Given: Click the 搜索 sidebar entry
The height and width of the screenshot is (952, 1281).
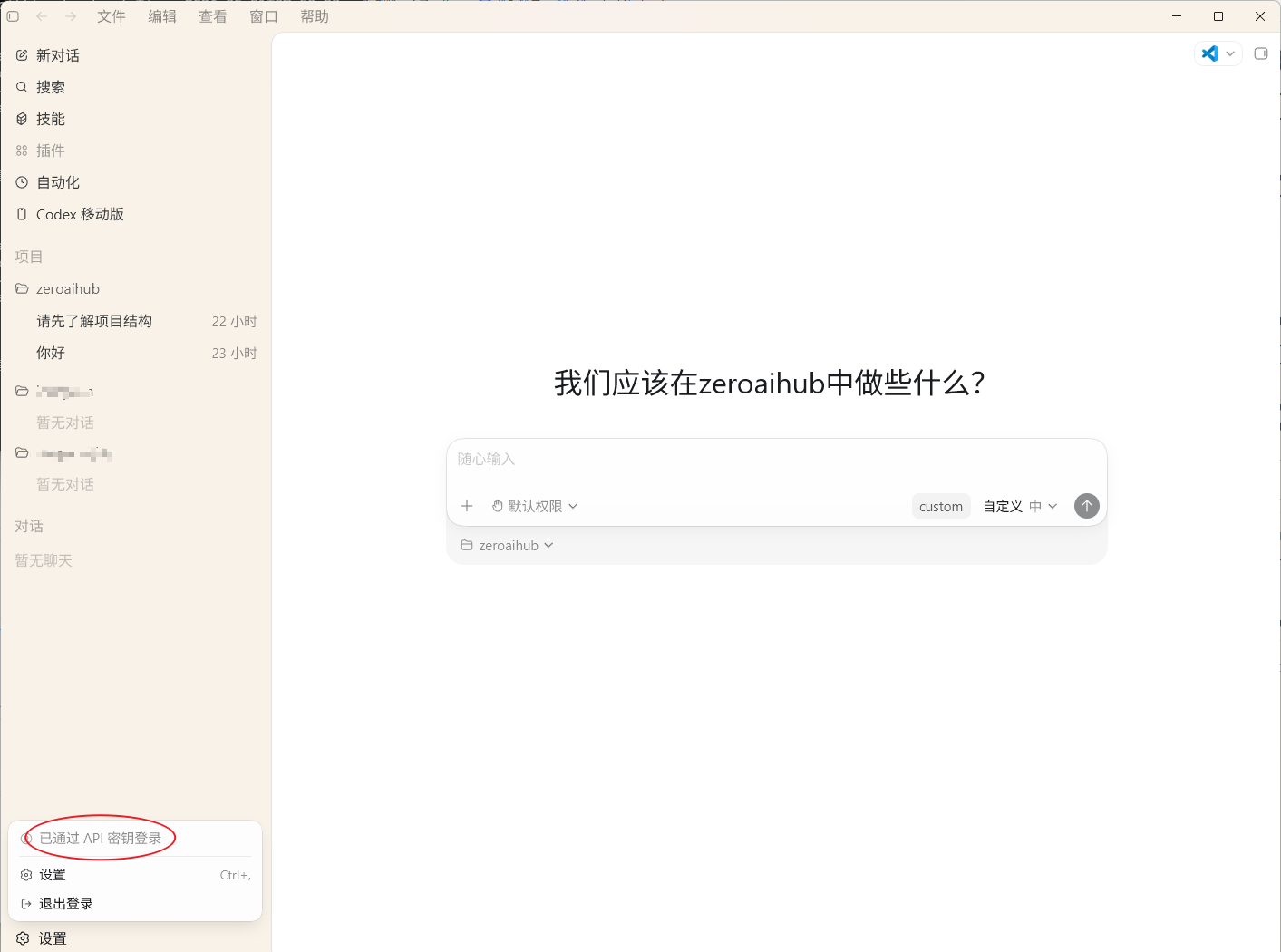Looking at the screenshot, I should (x=136, y=87).
